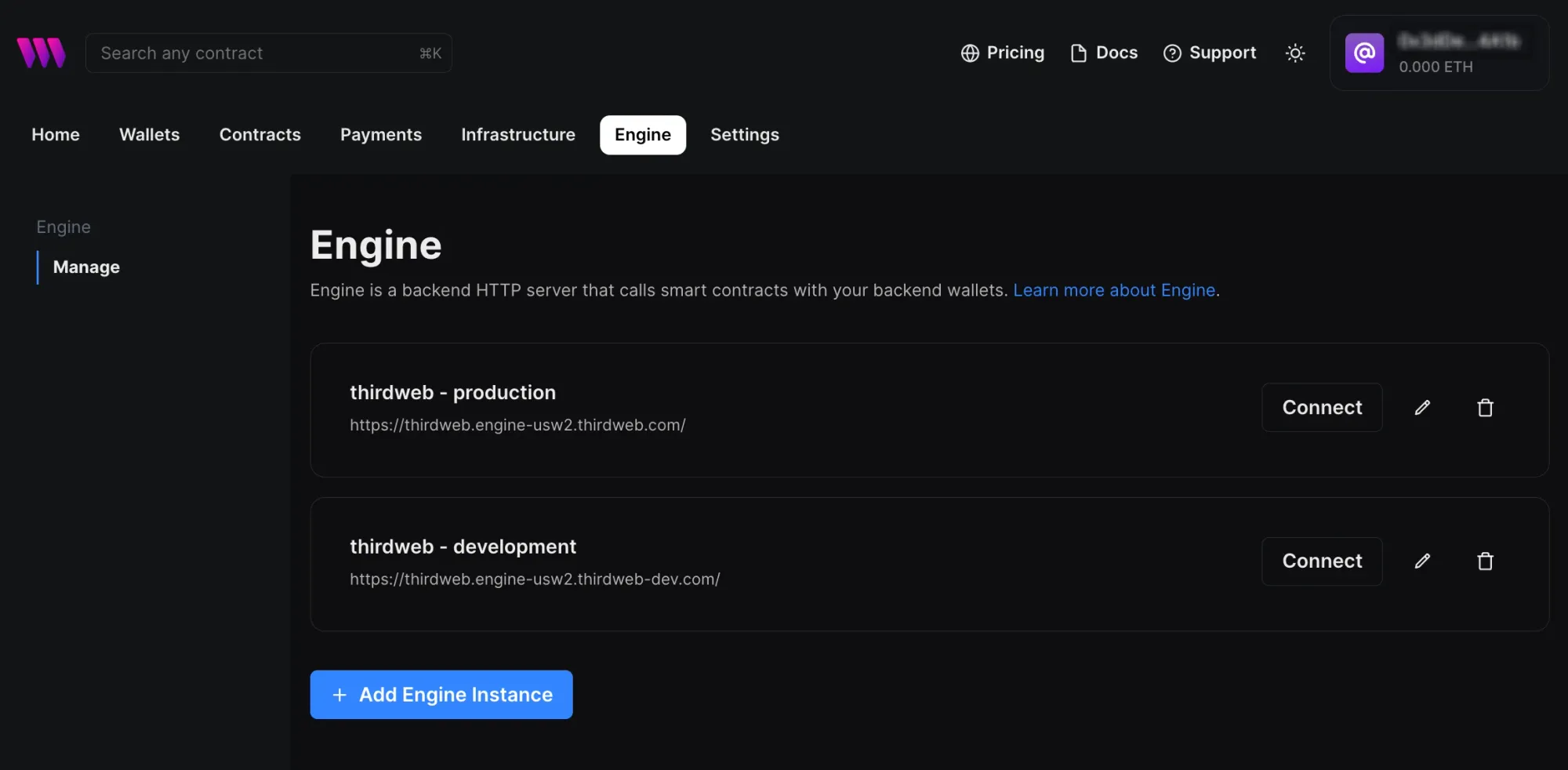Click the thirdweb - production title
1568x770 pixels.
tap(452, 392)
